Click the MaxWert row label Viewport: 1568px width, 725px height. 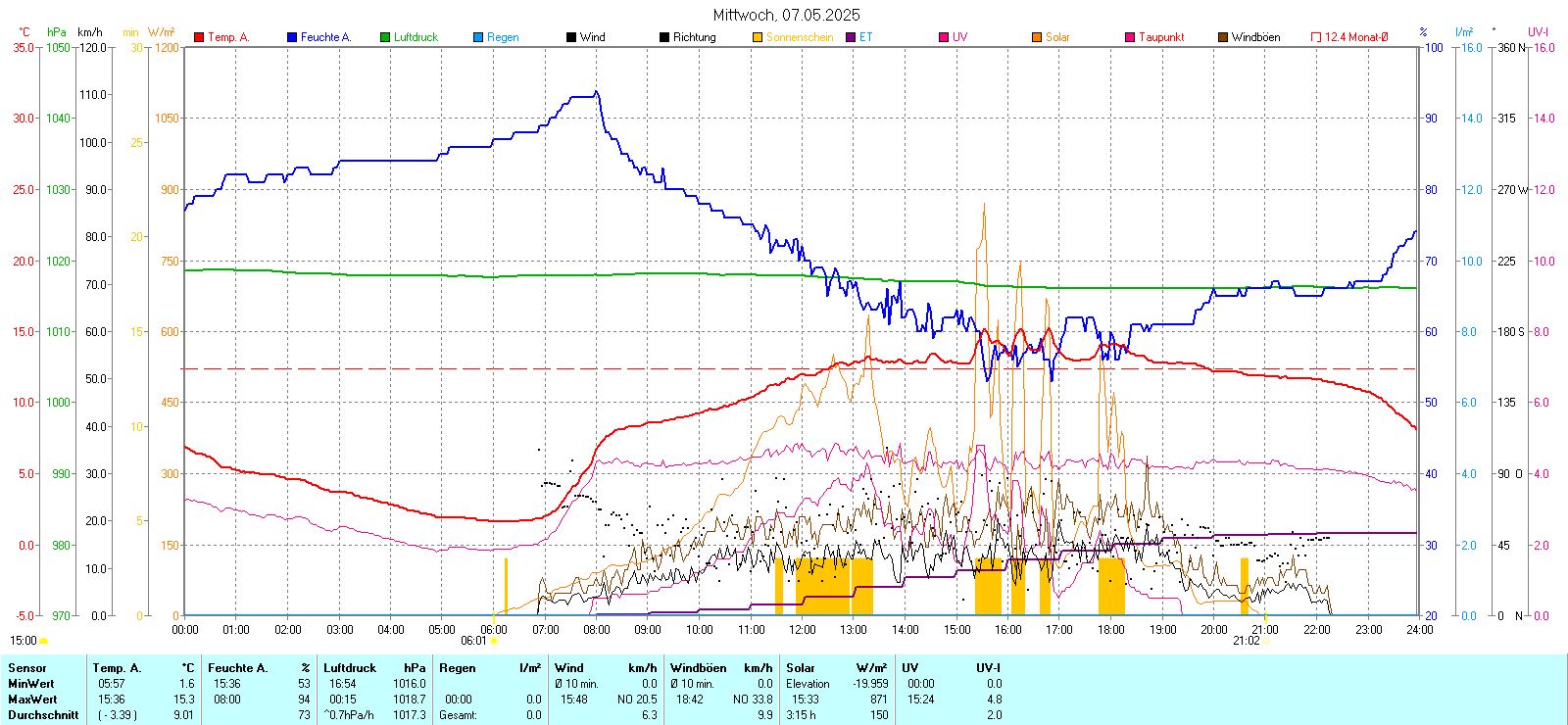click(x=32, y=700)
